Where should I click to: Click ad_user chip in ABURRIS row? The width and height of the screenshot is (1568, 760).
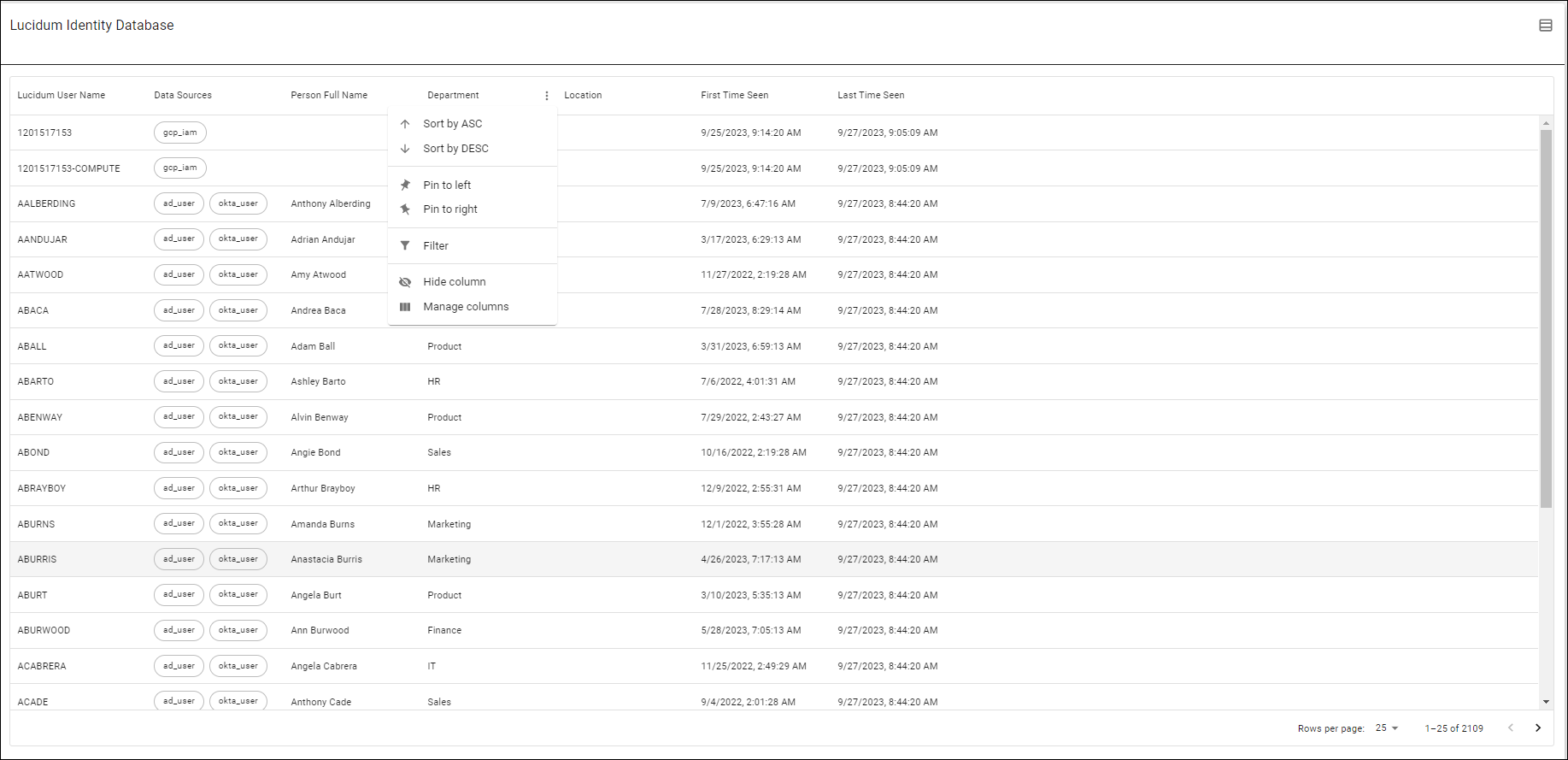(x=179, y=559)
